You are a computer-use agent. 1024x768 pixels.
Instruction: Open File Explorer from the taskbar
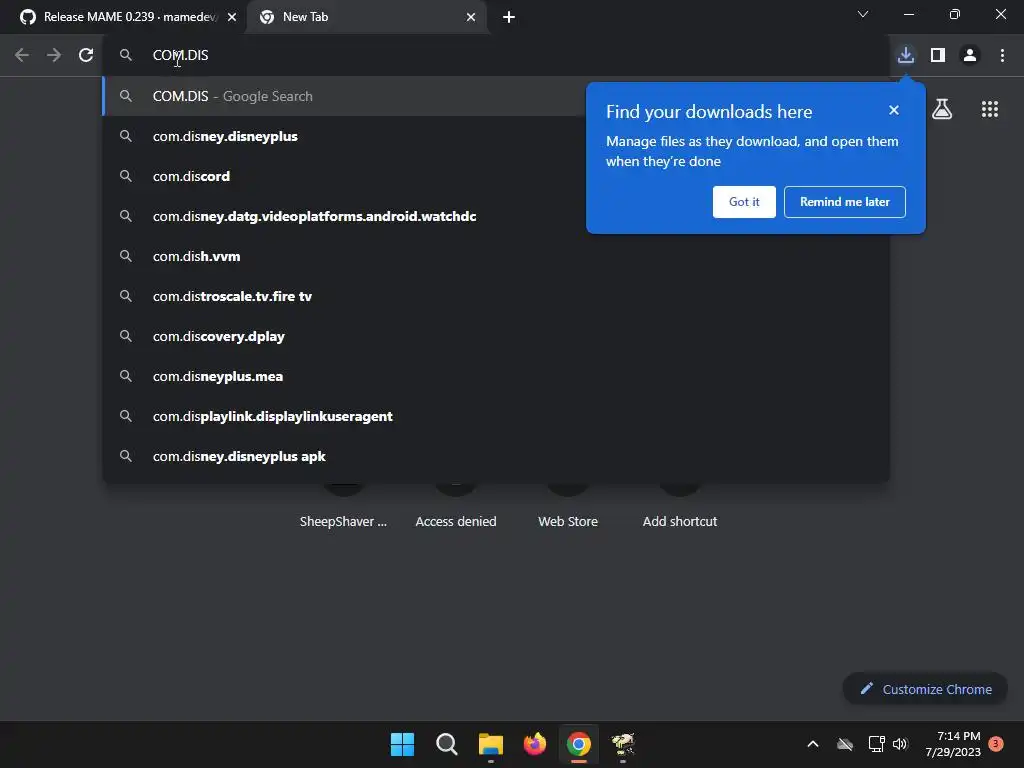[x=490, y=744]
